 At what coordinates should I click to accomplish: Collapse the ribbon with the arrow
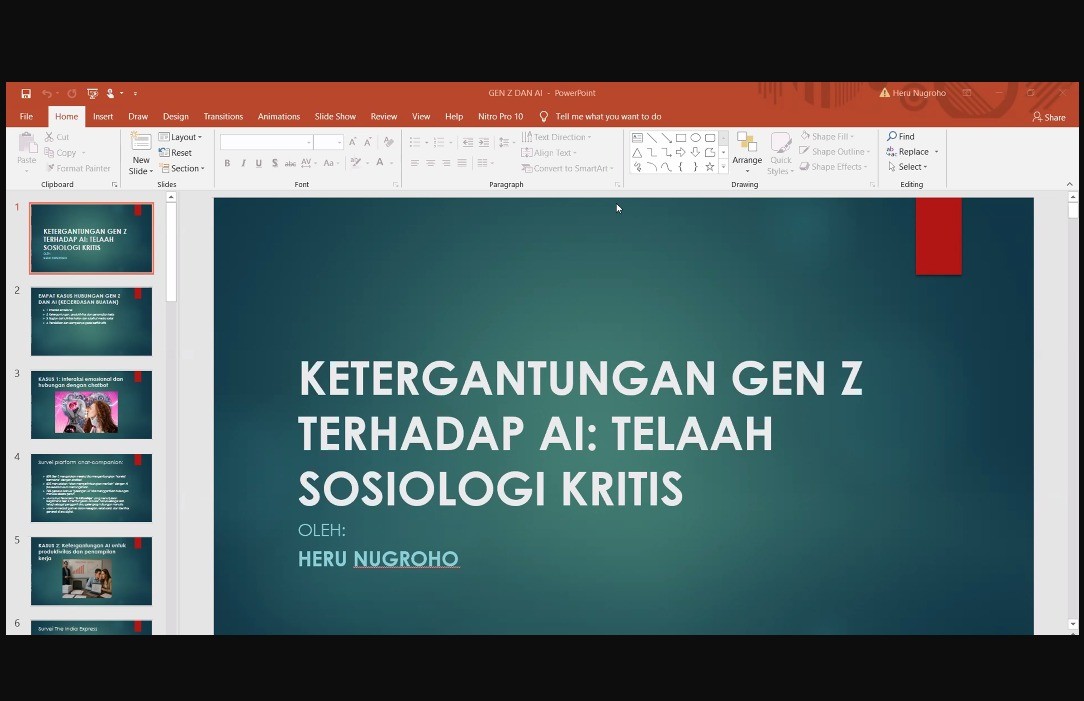pyautogui.click(x=1069, y=184)
